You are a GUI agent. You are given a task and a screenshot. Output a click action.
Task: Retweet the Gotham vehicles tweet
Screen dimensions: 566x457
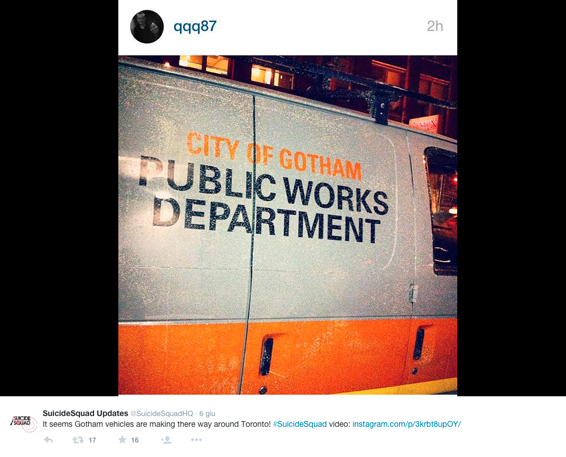coord(78,440)
